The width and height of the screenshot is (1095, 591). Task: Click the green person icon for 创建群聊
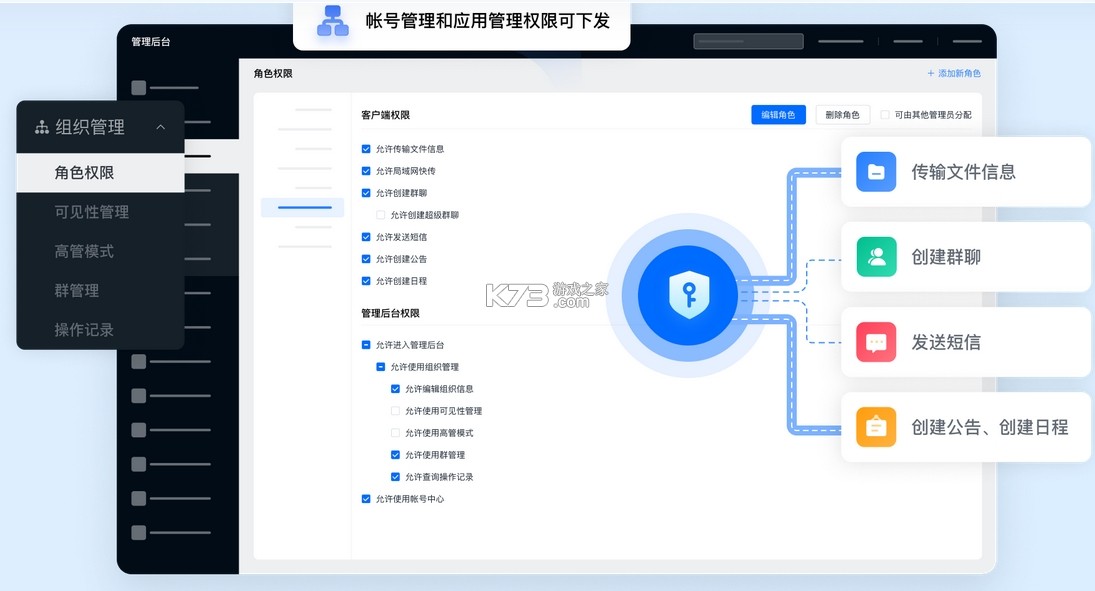click(876, 257)
